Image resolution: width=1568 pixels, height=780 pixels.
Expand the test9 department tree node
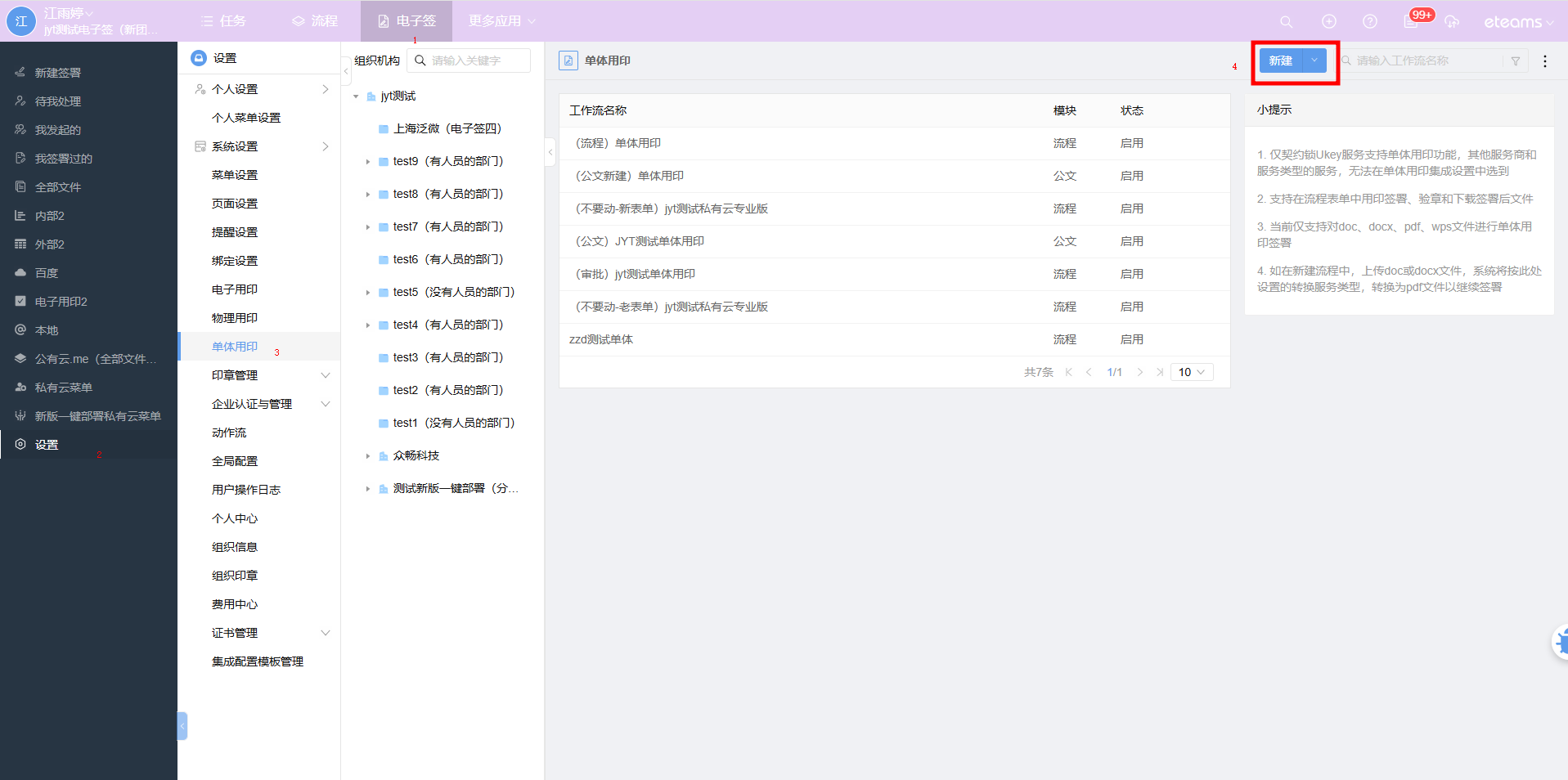(368, 162)
